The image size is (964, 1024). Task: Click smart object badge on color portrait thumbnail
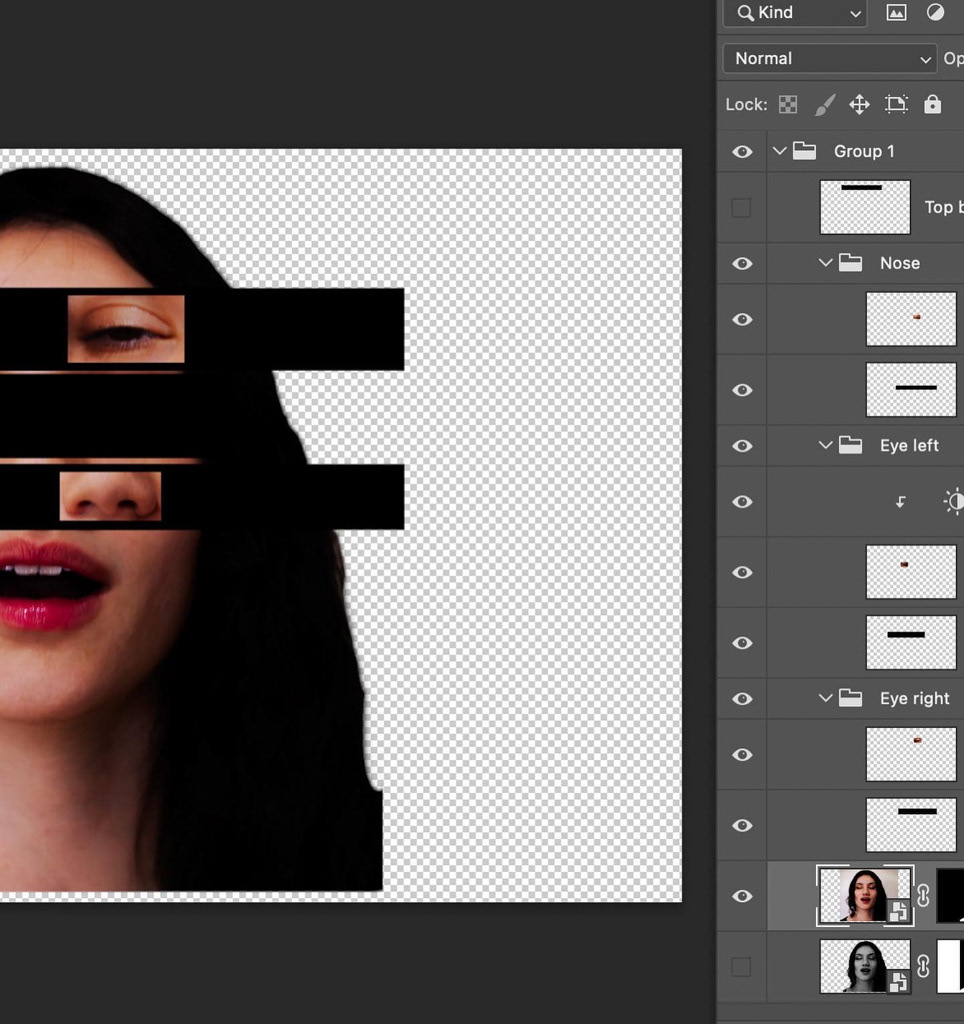898,911
